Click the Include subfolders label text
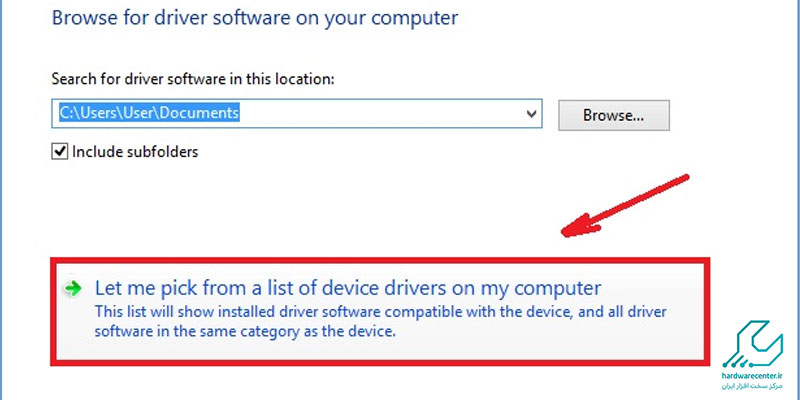This screenshot has height=400, width=800. click(x=135, y=152)
